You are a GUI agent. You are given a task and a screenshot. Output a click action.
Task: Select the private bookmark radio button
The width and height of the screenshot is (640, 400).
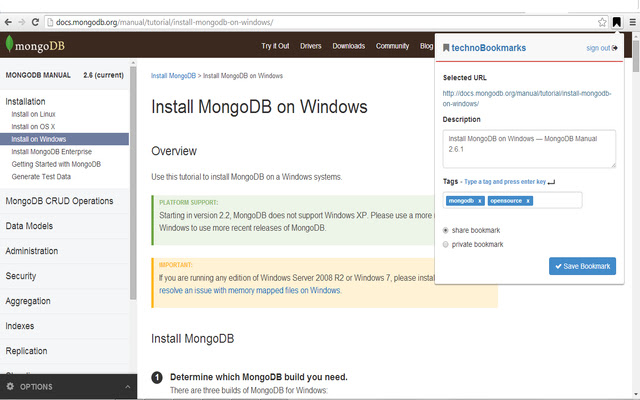coord(445,244)
